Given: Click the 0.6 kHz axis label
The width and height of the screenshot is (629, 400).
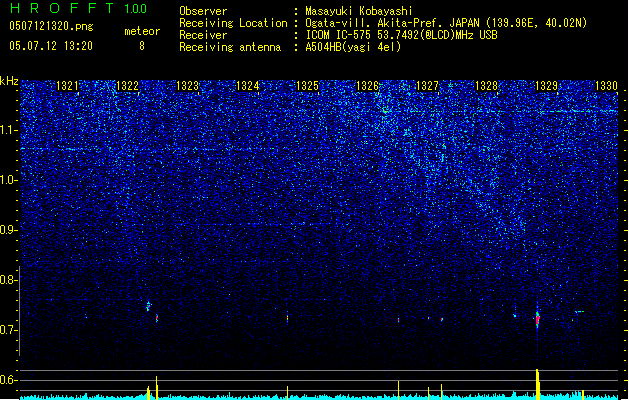Looking at the screenshot, I should tap(9, 380).
